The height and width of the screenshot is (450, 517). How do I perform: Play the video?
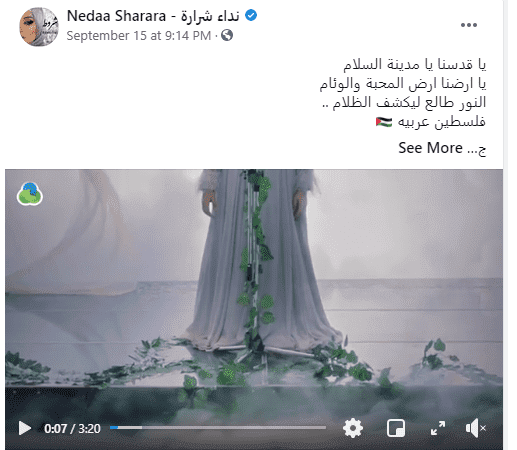click(x=25, y=428)
